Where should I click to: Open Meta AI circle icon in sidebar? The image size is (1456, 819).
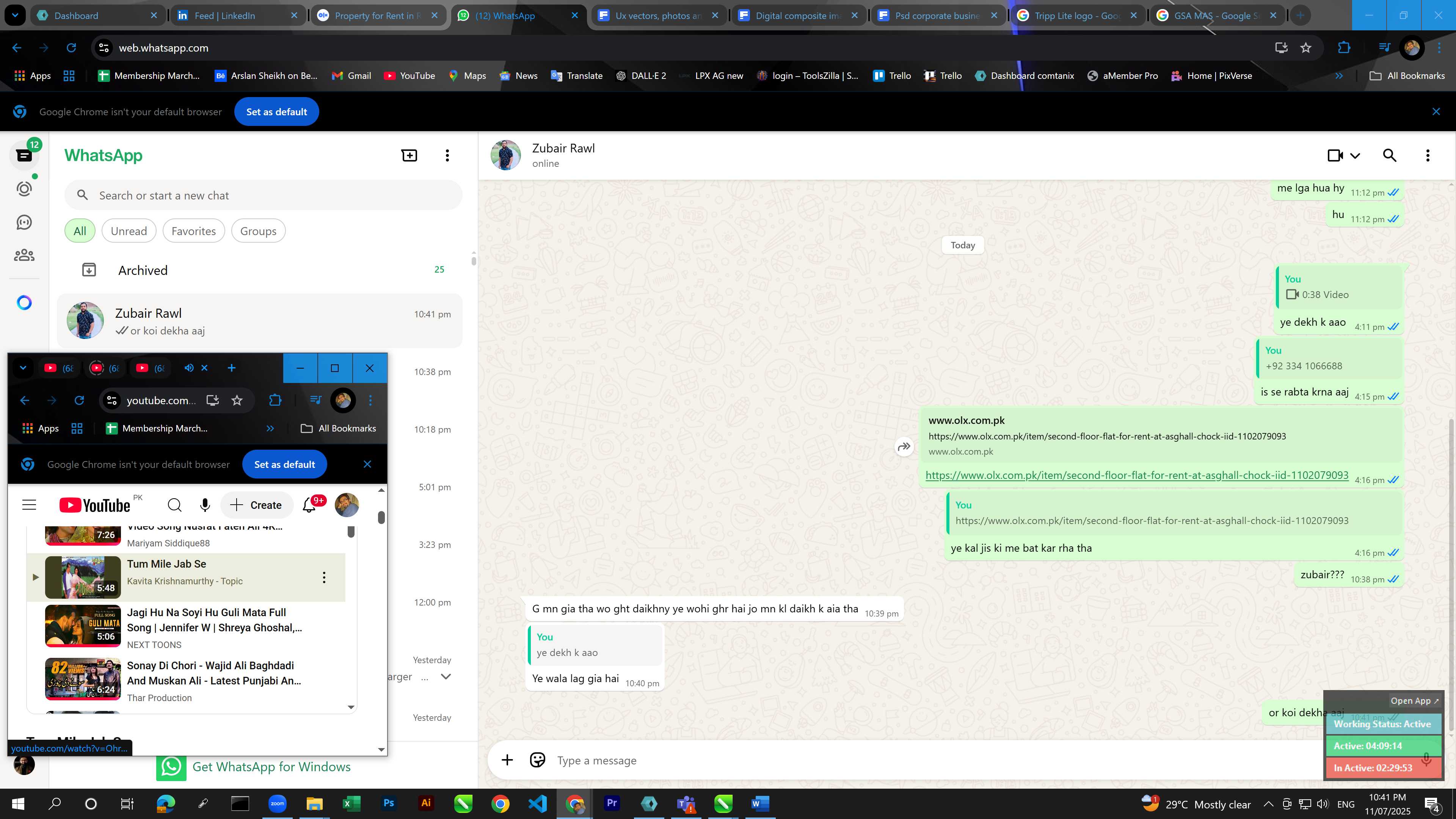coord(24,303)
